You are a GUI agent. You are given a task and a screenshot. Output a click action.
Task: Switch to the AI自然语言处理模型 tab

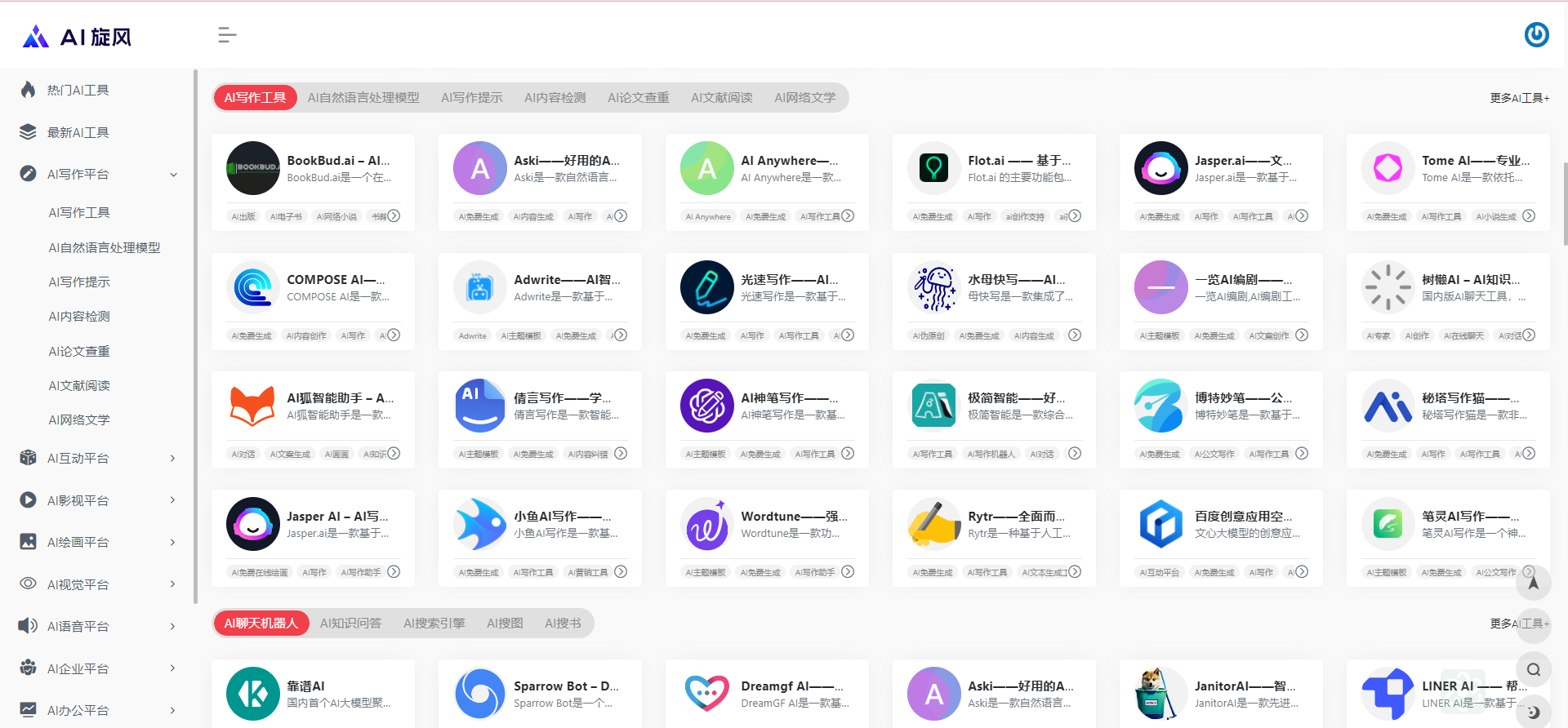click(363, 98)
